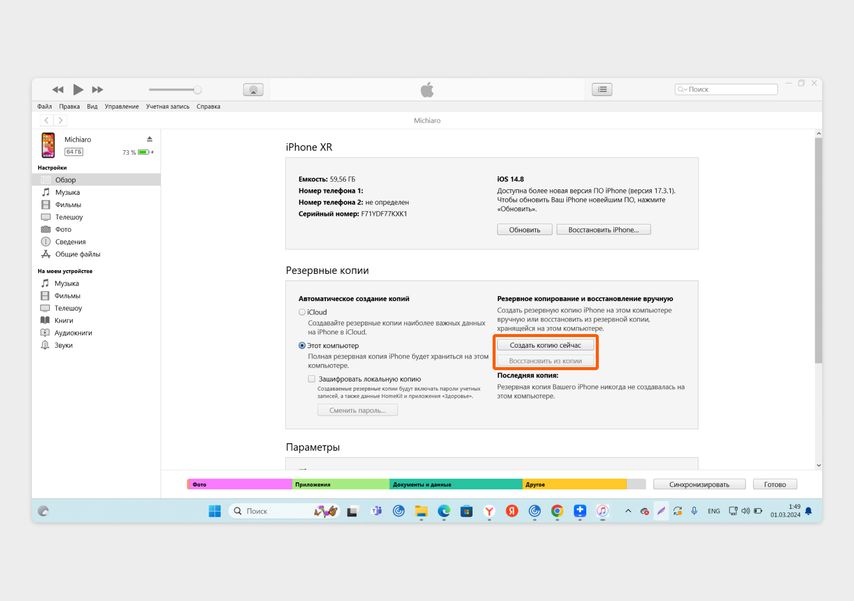Click the vertical scrollbar thumb
This screenshot has width=854, height=601.
point(818,251)
